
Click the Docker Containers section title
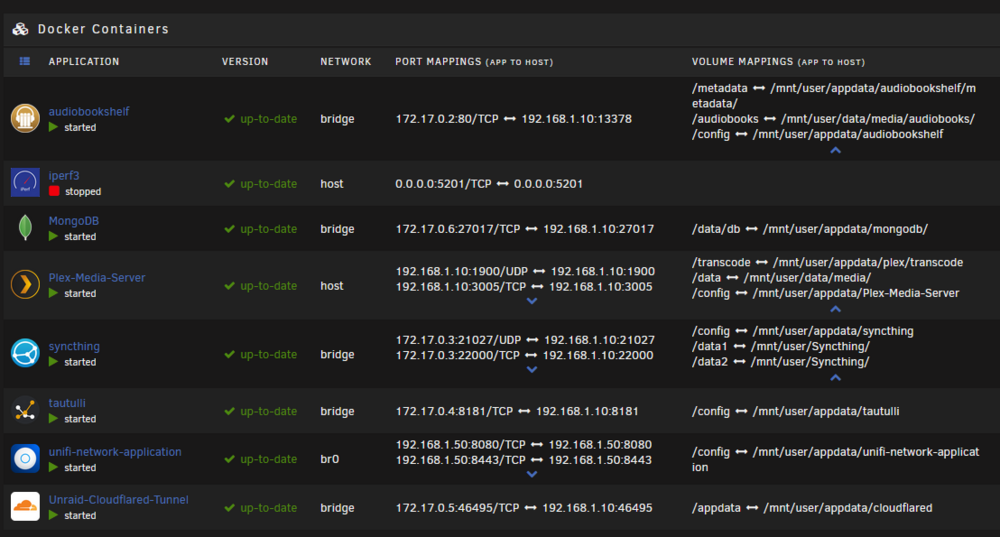[x=103, y=29]
